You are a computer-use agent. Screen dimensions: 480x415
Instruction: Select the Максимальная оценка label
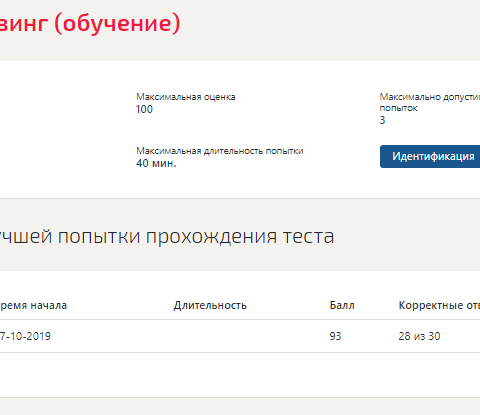(186, 97)
